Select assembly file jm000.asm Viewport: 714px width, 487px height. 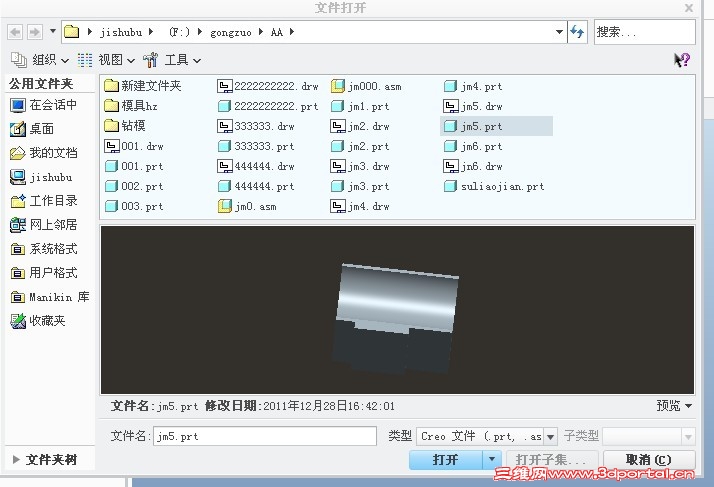(366, 86)
